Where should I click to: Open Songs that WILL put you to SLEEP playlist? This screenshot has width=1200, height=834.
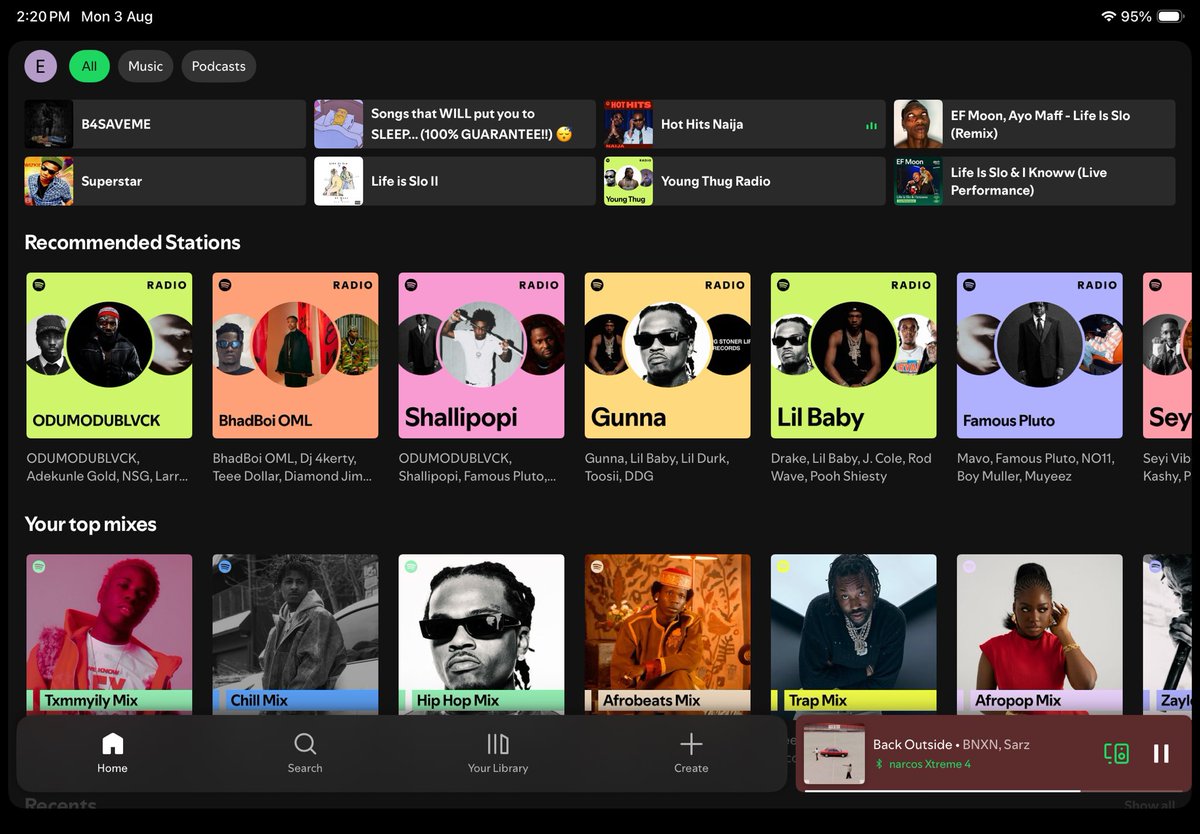click(455, 124)
